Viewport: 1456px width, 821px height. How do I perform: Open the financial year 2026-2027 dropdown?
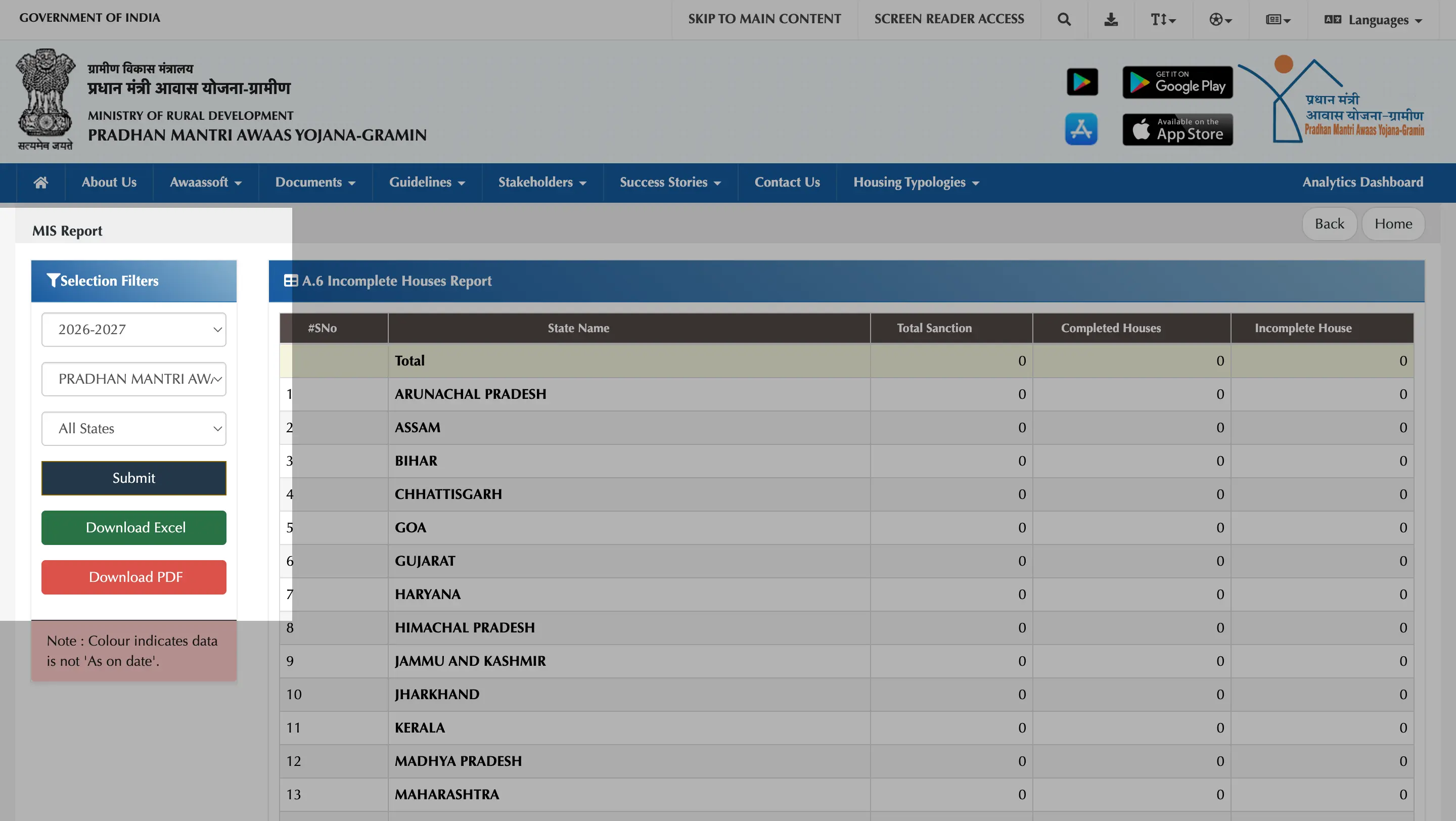tap(133, 330)
